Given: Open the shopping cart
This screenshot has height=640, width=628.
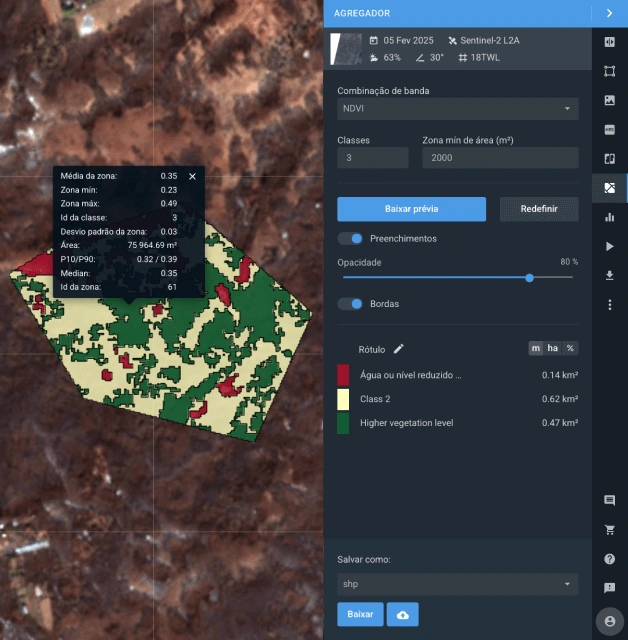Looking at the screenshot, I should (x=609, y=529).
